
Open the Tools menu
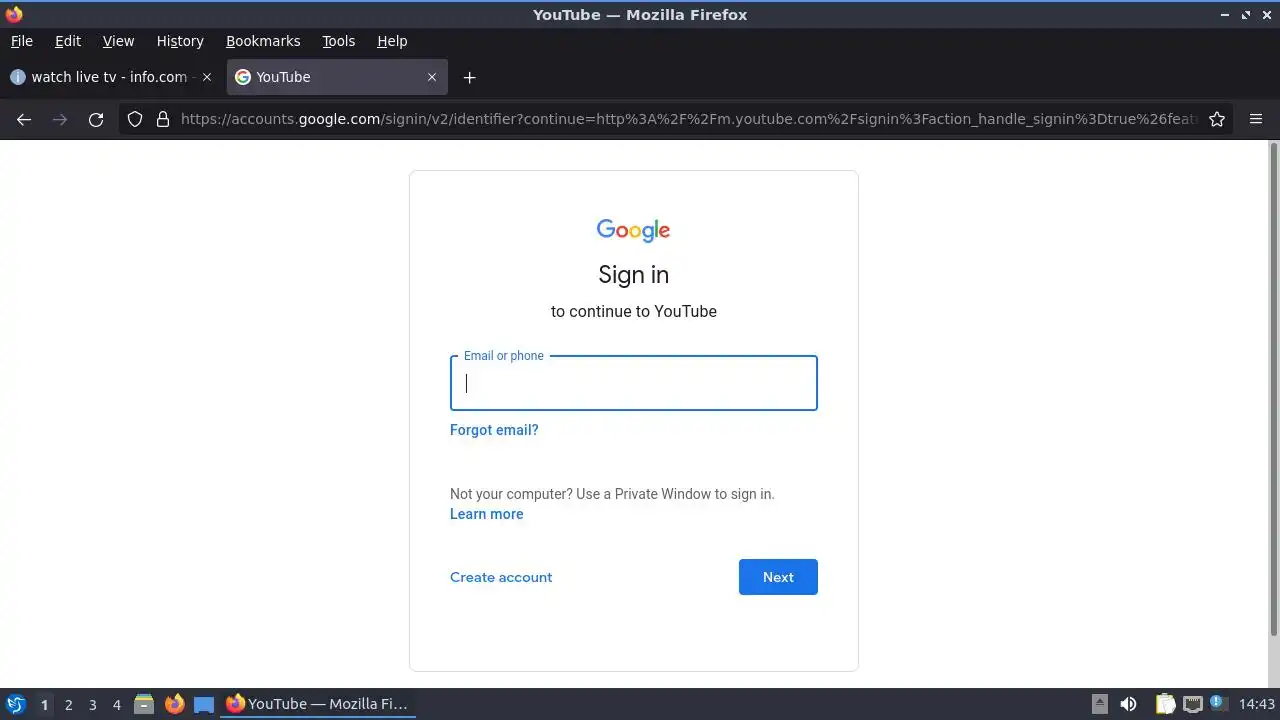click(339, 41)
